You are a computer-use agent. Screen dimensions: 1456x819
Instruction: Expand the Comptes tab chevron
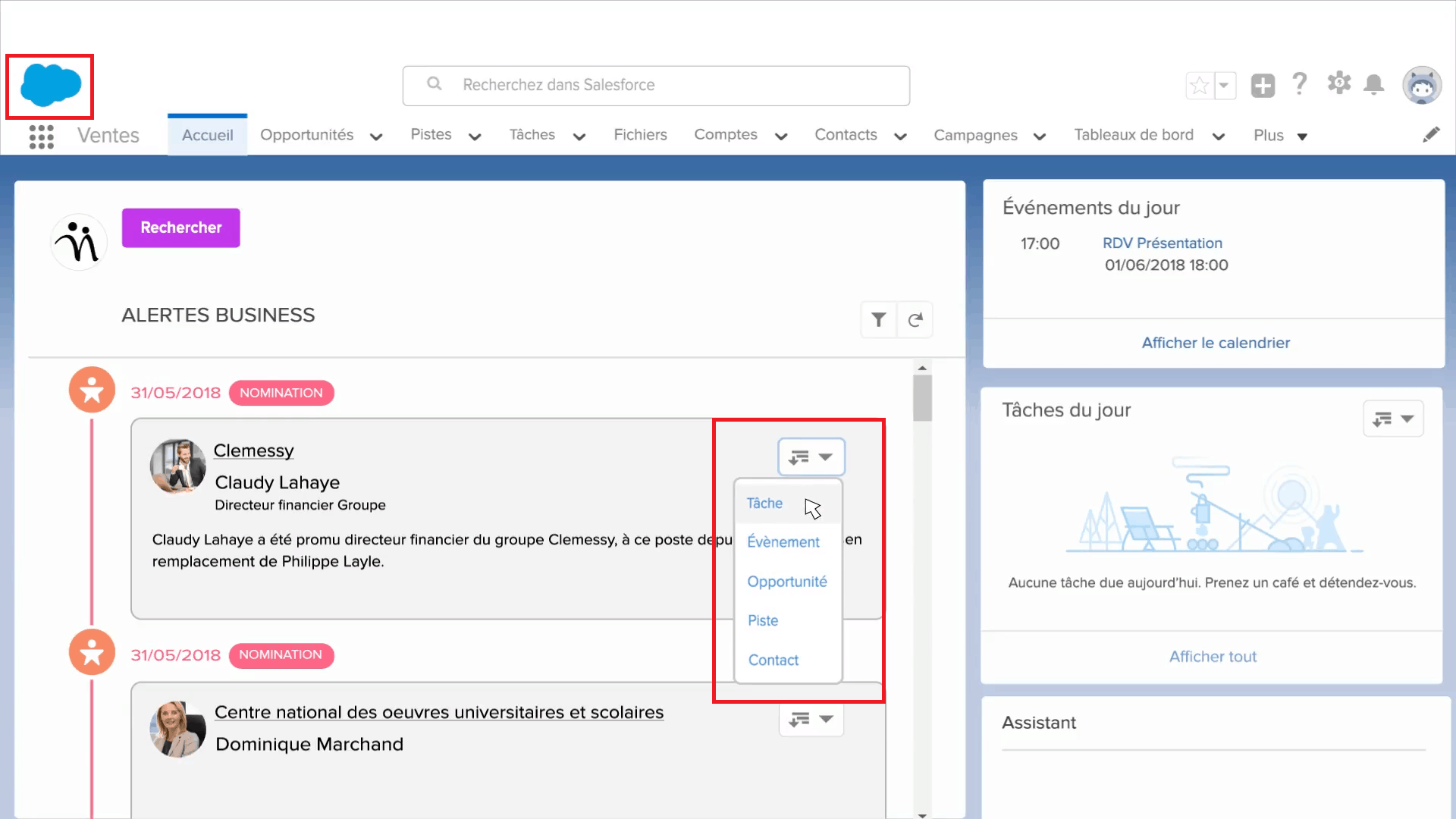[x=781, y=136]
